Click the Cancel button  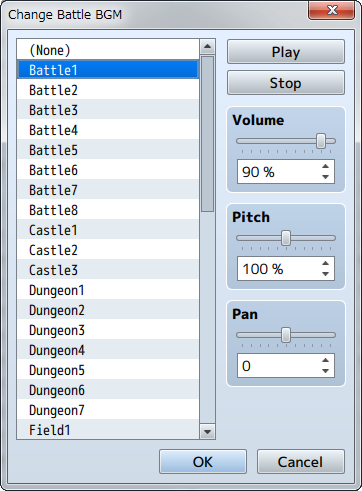300,462
